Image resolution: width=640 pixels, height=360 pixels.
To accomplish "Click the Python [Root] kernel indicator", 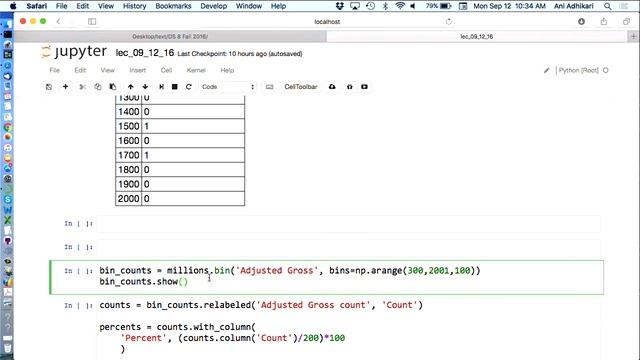I will 578,70.
